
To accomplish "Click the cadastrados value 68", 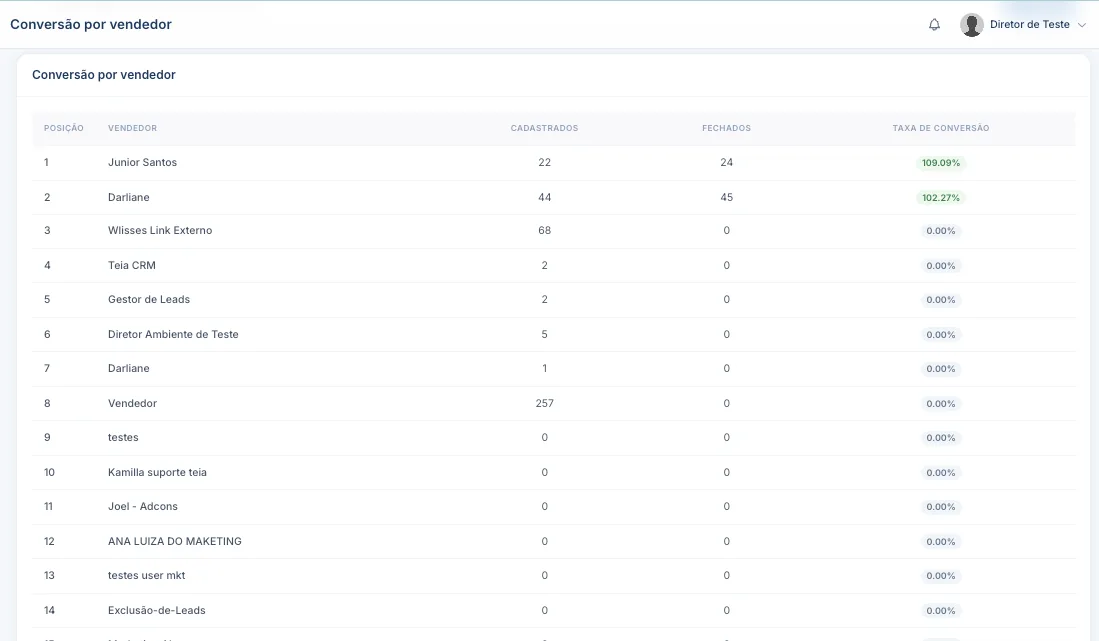I will 545,230.
